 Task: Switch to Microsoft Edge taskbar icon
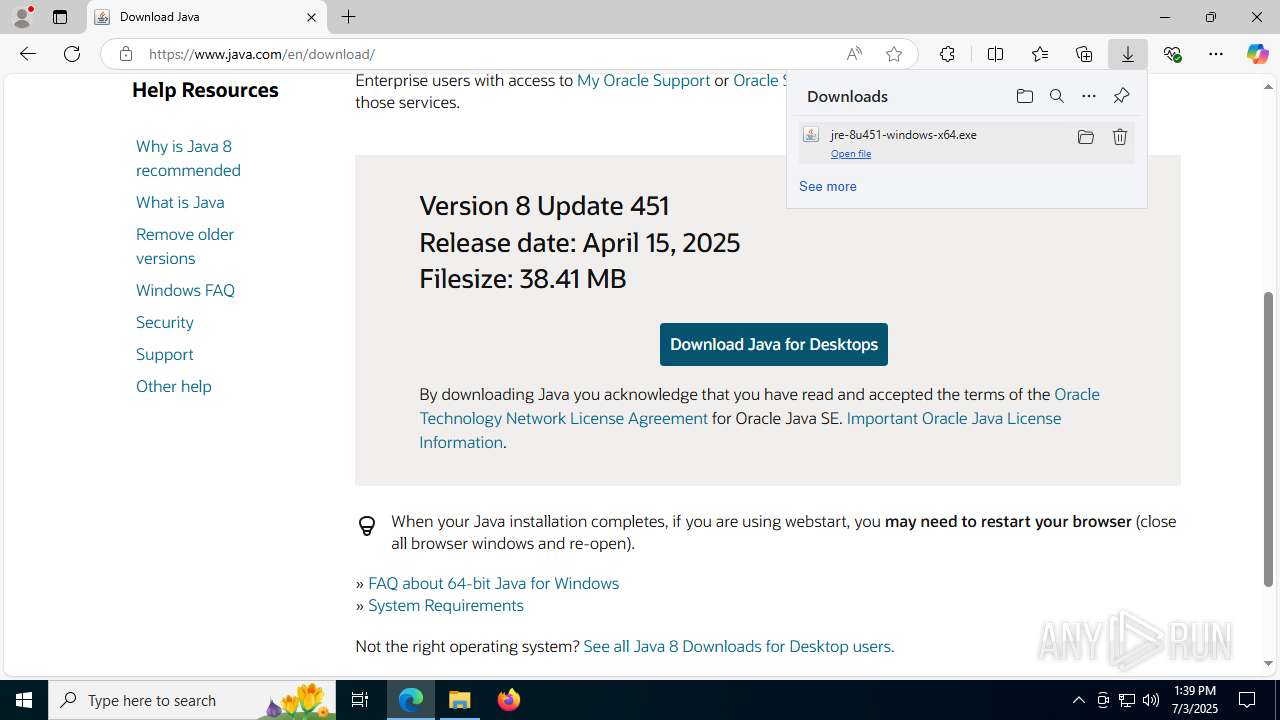[411, 700]
